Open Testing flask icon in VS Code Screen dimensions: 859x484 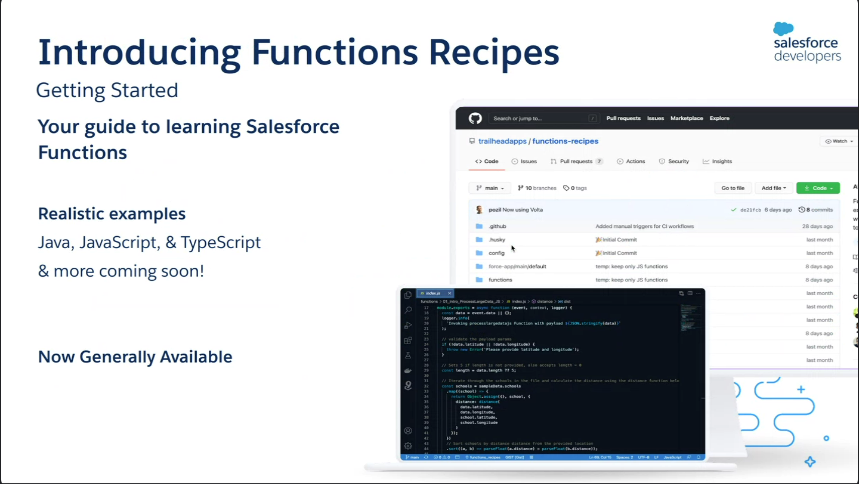(408, 355)
